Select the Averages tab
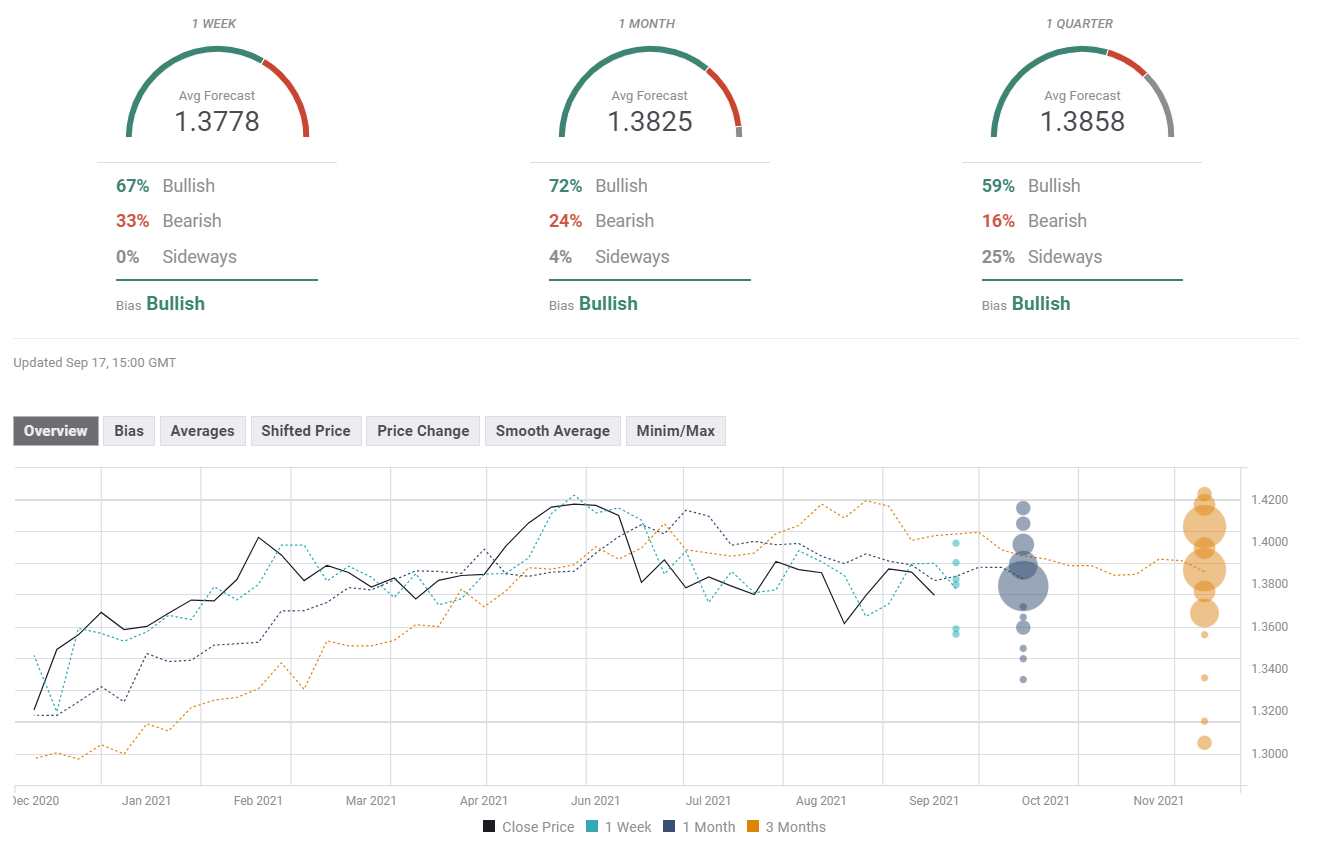The width and height of the screenshot is (1332, 850). point(202,431)
